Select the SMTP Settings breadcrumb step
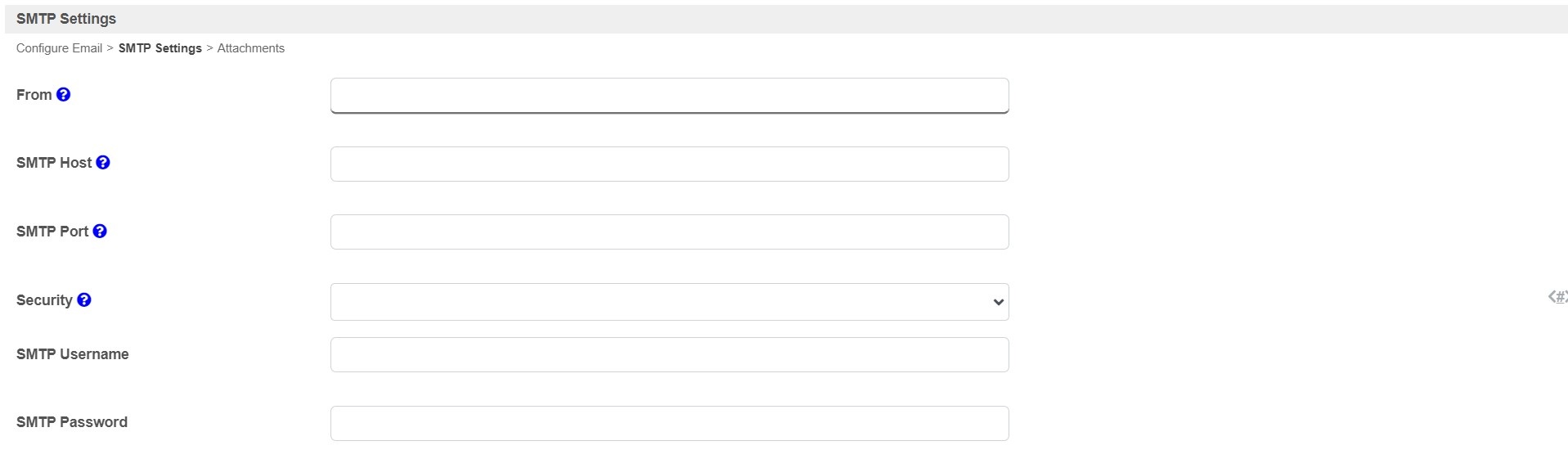Screen dimensions: 1568x459 159,48
